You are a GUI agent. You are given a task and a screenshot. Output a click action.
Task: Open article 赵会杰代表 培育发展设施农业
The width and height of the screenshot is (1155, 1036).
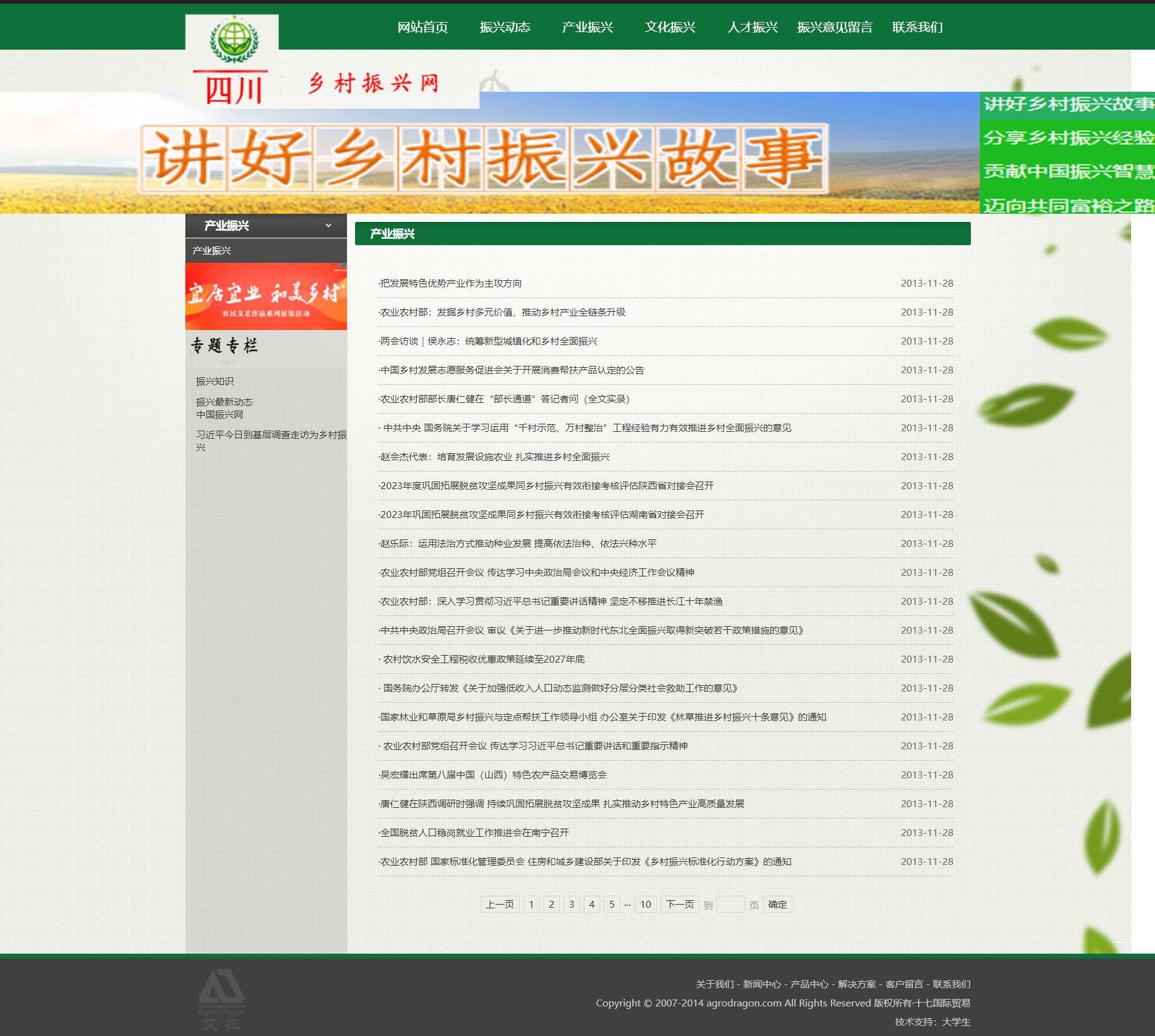[x=495, y=457]
